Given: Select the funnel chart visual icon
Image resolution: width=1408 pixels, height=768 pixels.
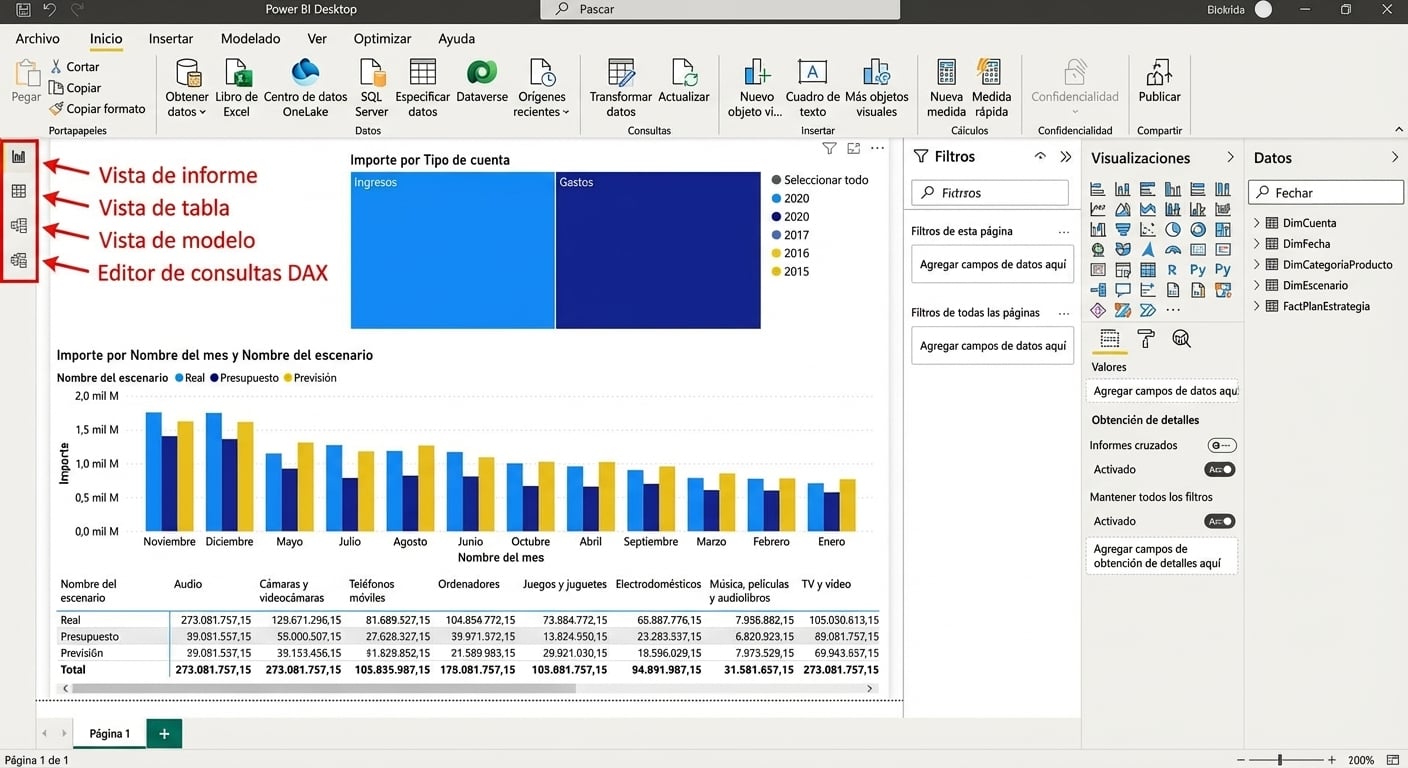Looking at the screenshot, I should [x=1123, y=229].
